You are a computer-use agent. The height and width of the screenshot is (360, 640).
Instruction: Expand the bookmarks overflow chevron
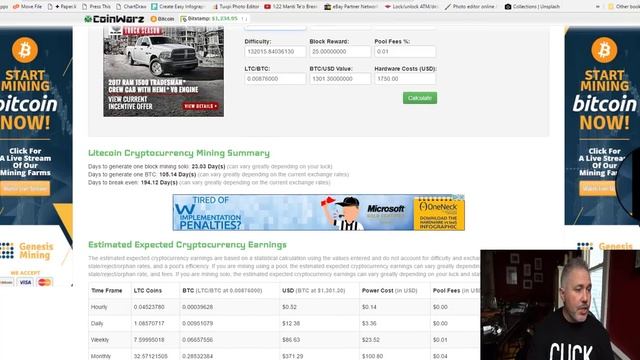click(598, 7)
